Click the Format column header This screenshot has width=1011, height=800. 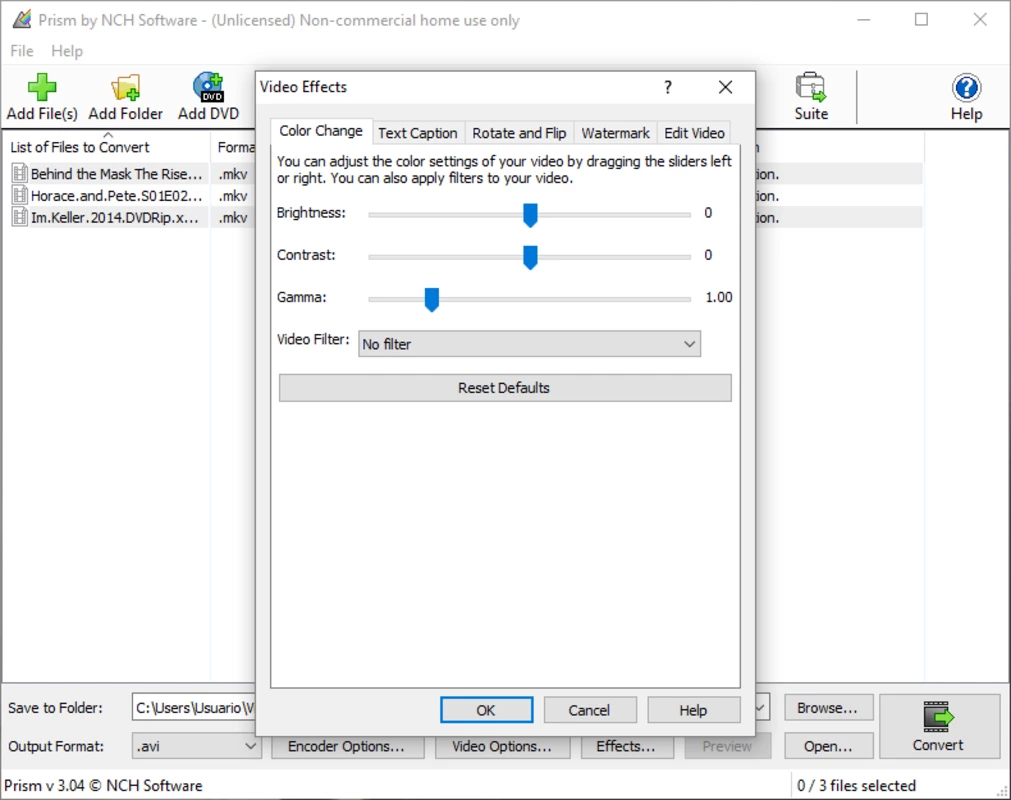point(235,148)
